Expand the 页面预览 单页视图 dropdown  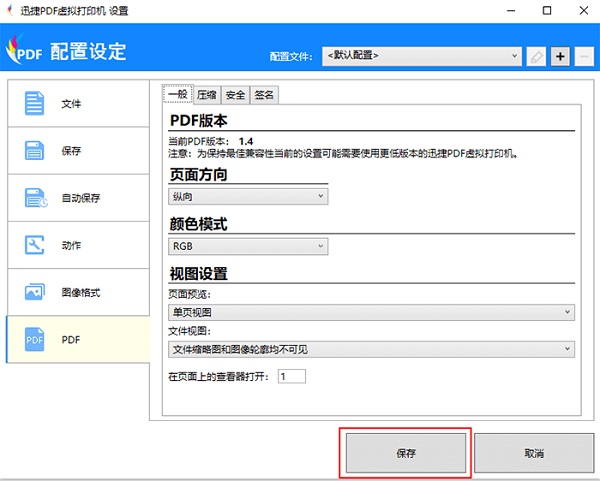(x=371, y=312)
